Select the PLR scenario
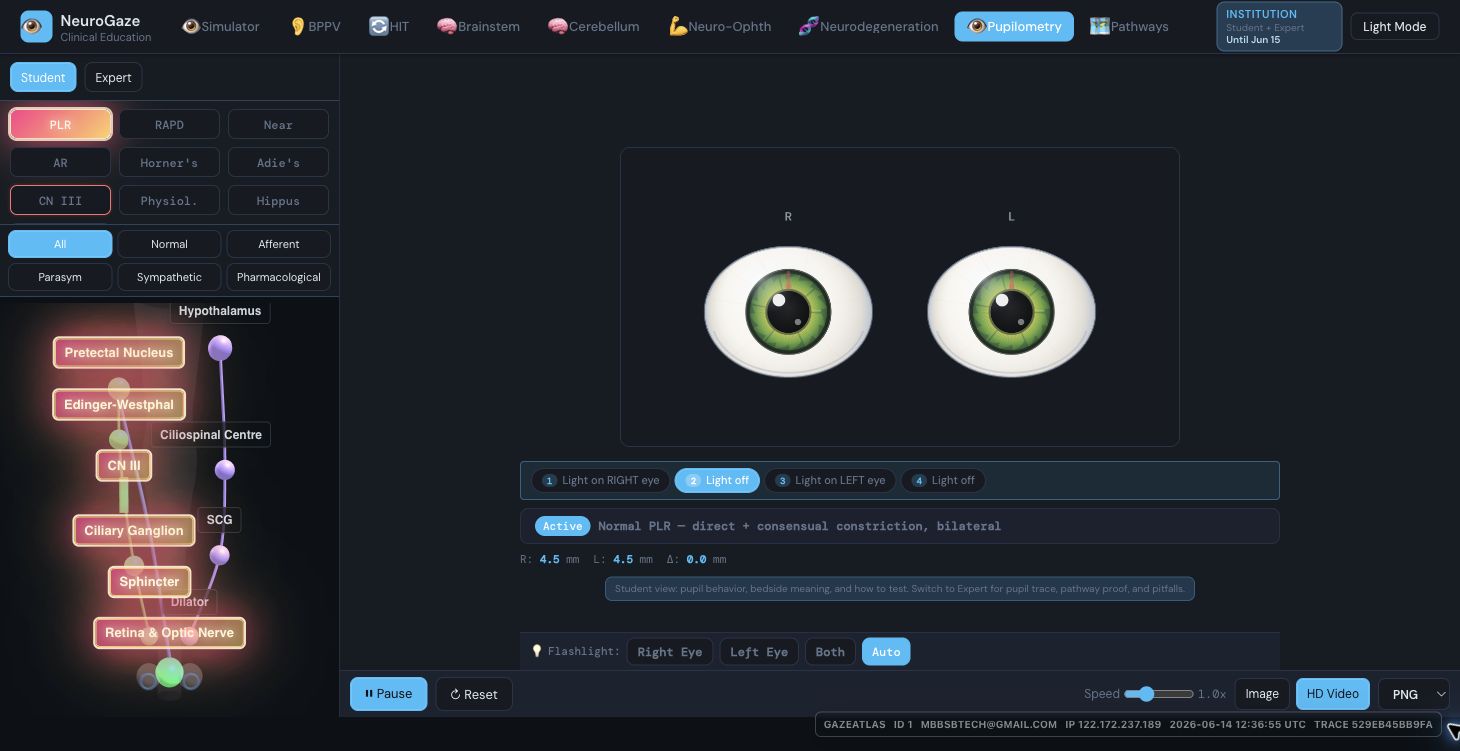 (60, 125)
